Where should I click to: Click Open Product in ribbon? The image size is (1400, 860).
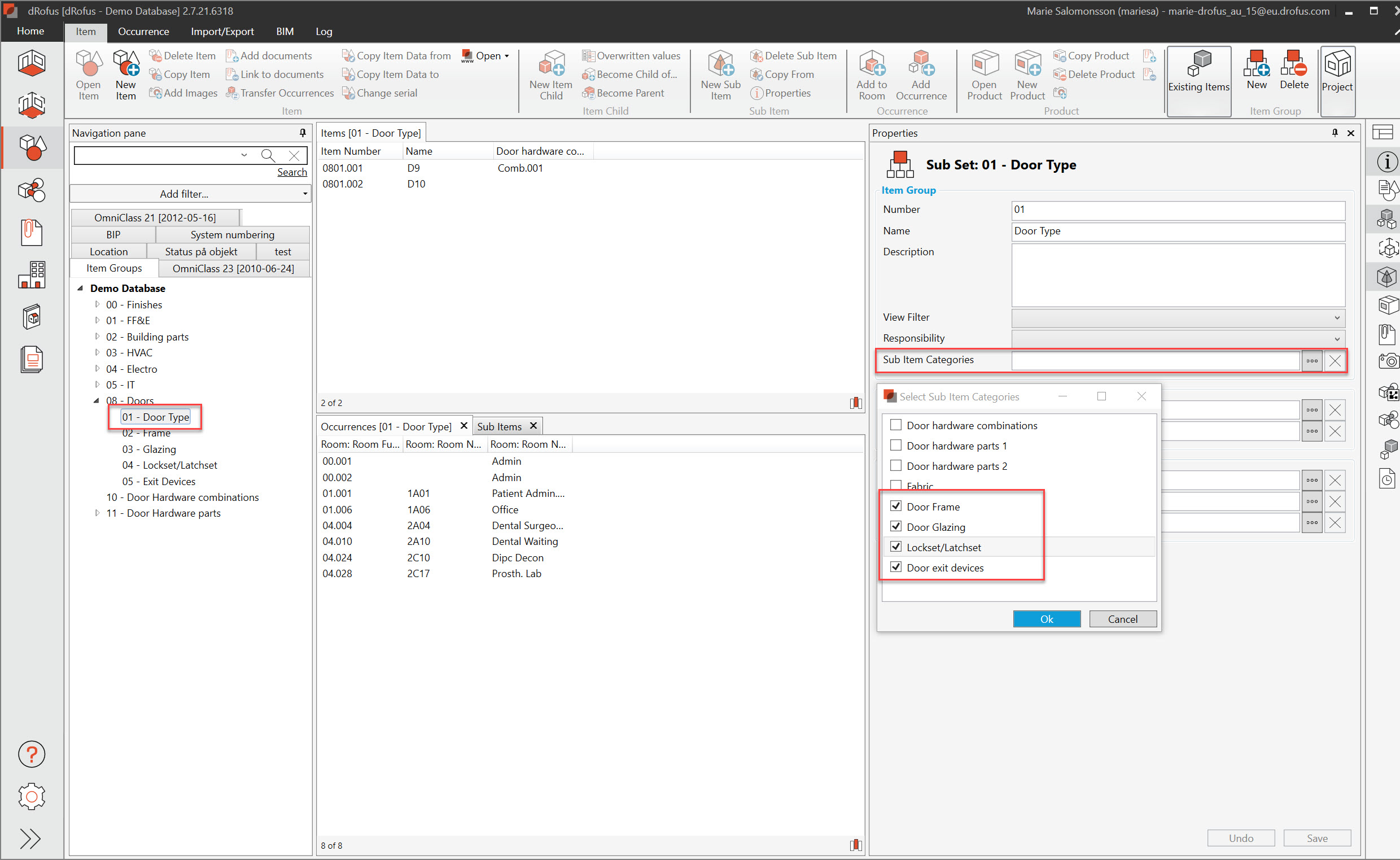click(985, 75)
